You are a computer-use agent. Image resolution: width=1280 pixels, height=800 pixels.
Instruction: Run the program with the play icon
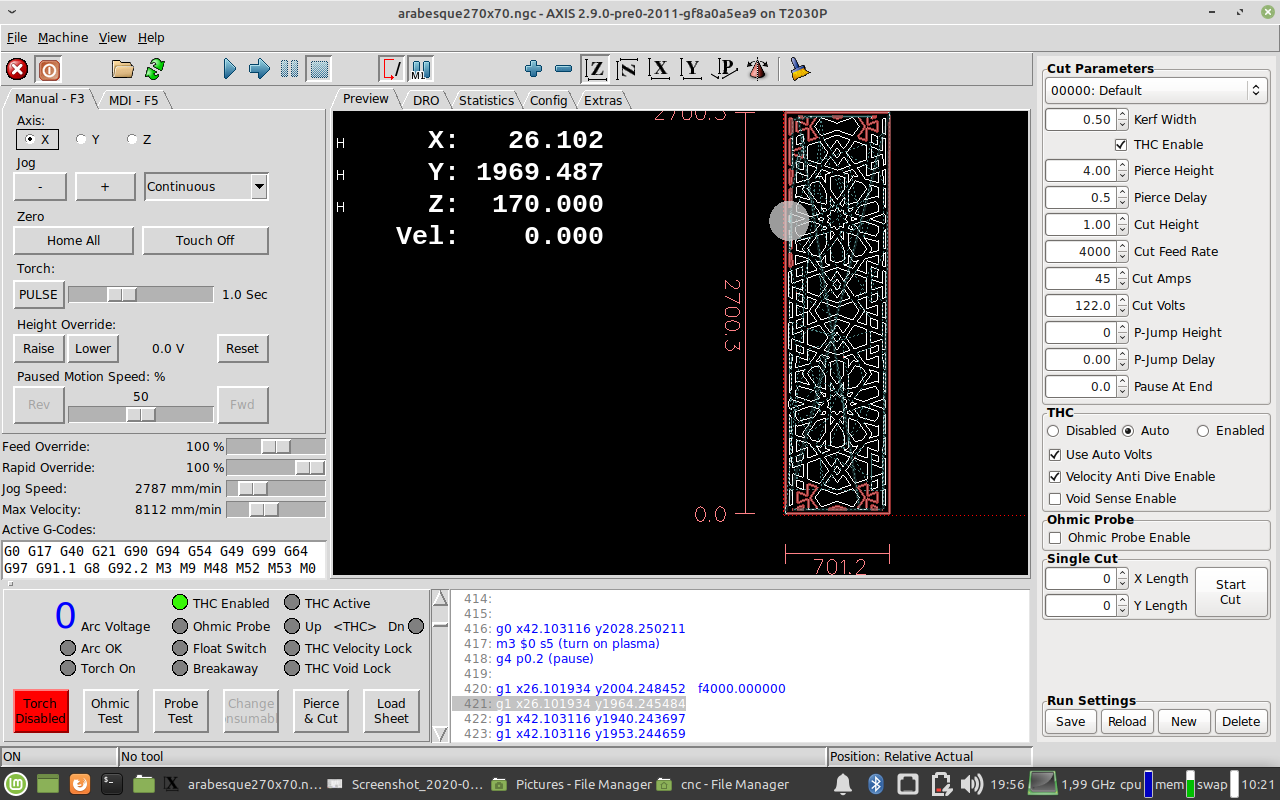click(x=230, y=69)
